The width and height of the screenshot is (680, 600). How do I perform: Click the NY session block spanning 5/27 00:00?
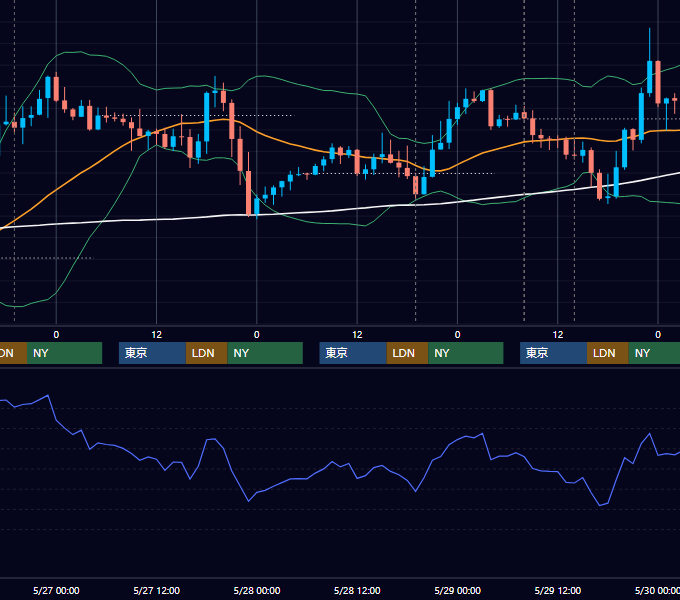tap(64, 353)
